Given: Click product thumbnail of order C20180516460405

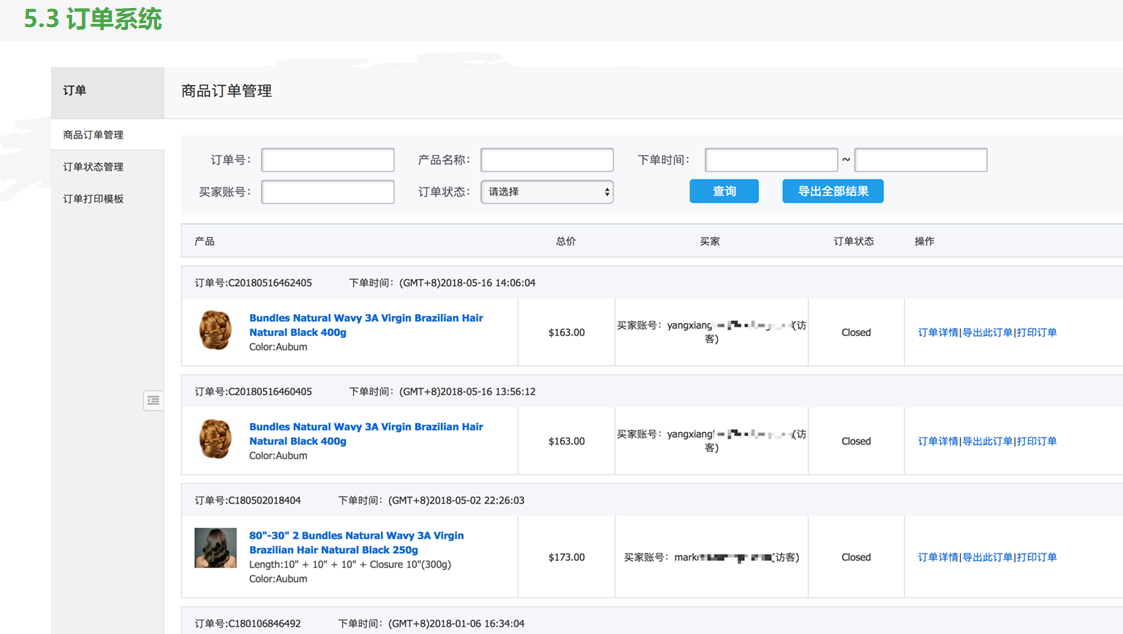Looking at the screenshot, I should [215, 440].
